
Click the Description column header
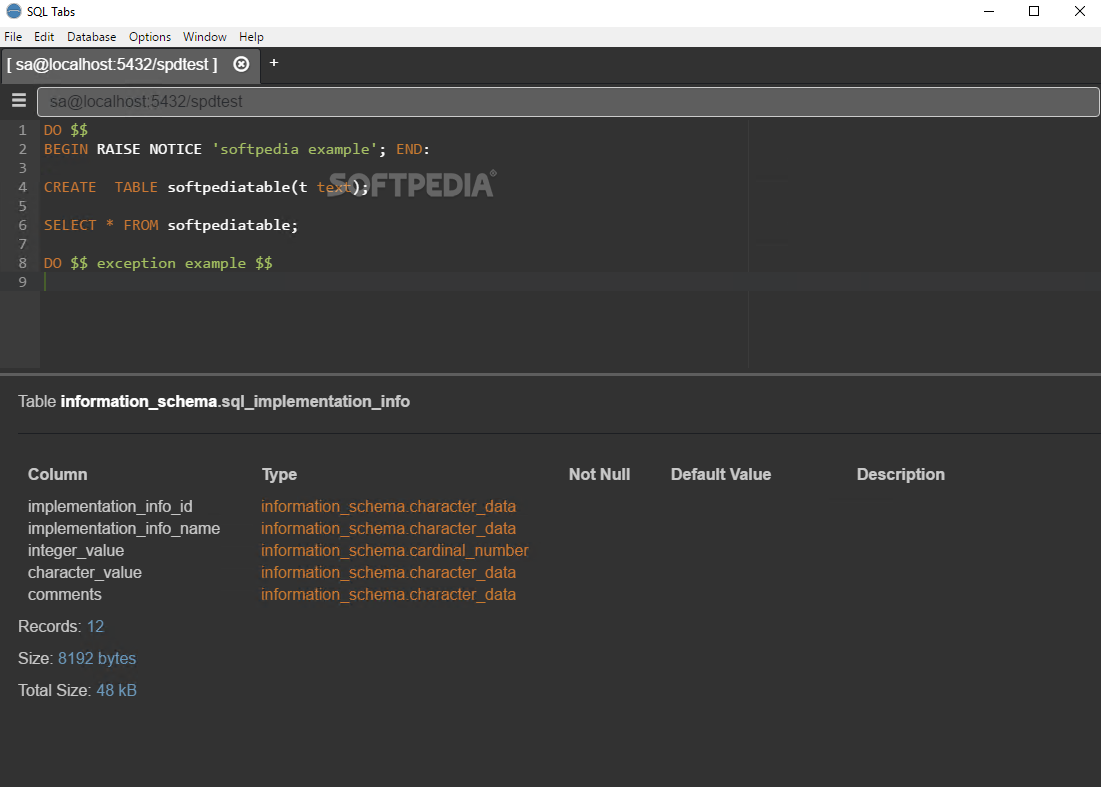coord(900,475)
